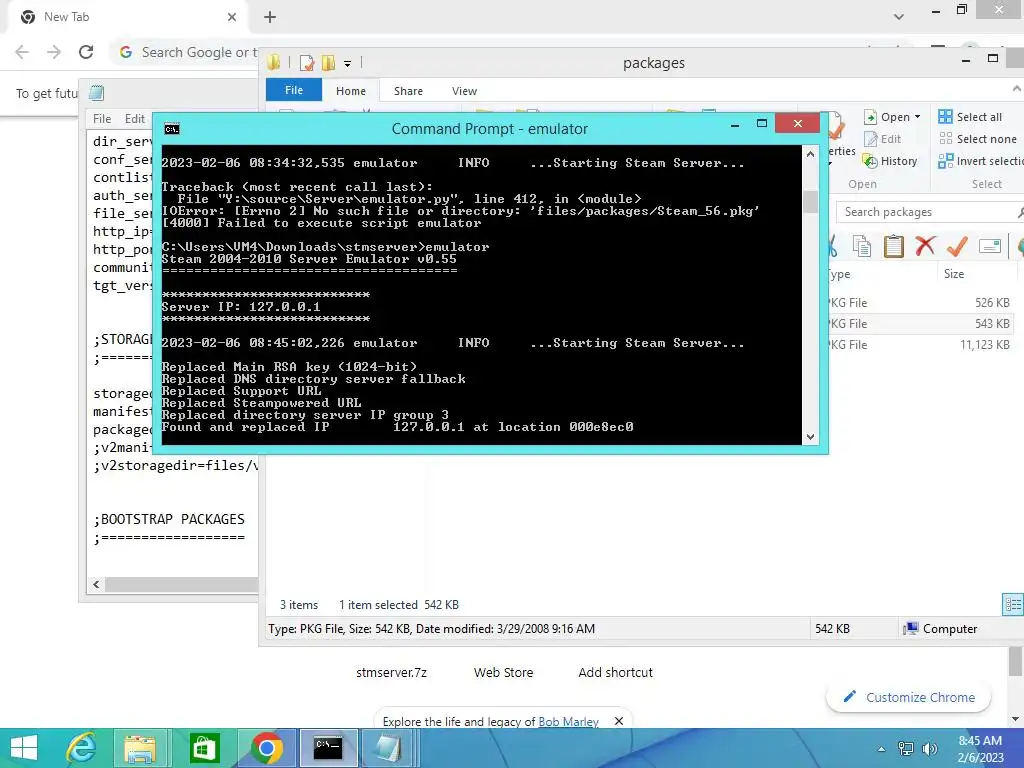Open Windows Start button
This screenshot has width=1024, height=768.
click(x=24, y=748)
